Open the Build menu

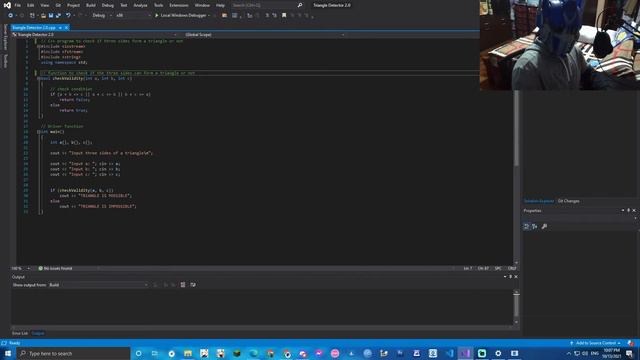(x=91, y=5)
